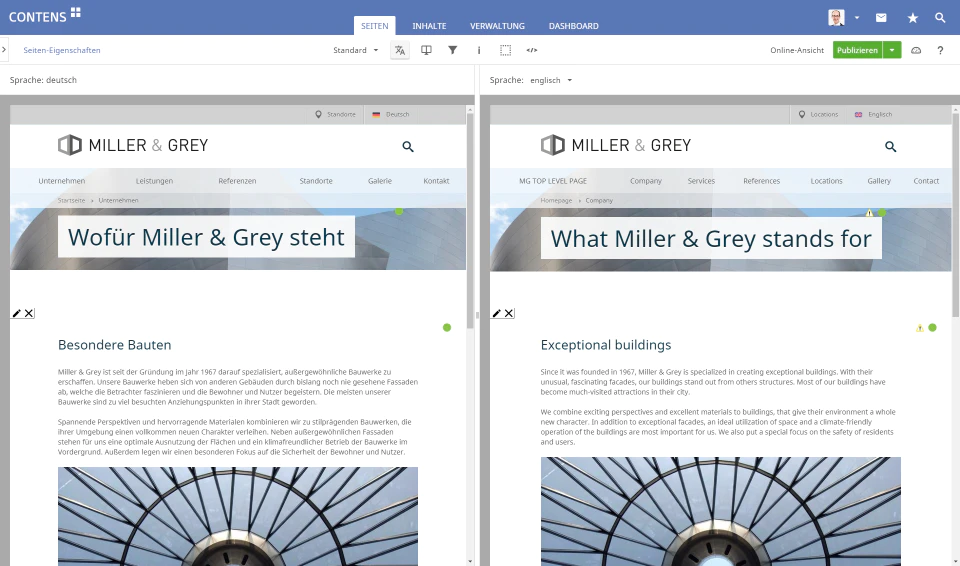Open the filter funnel icon
The width and height of the screenshot is (960, 566).
(452, 50)
